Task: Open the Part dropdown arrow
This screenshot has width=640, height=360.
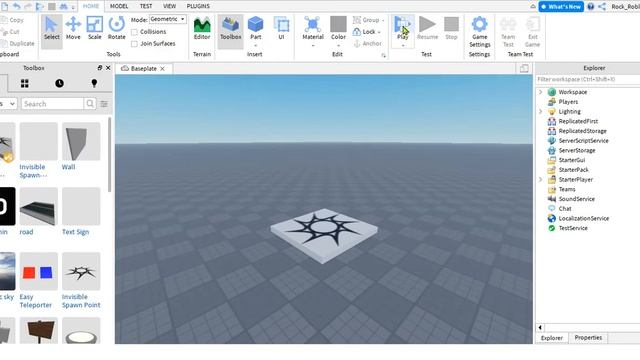Action: (256, 45)
